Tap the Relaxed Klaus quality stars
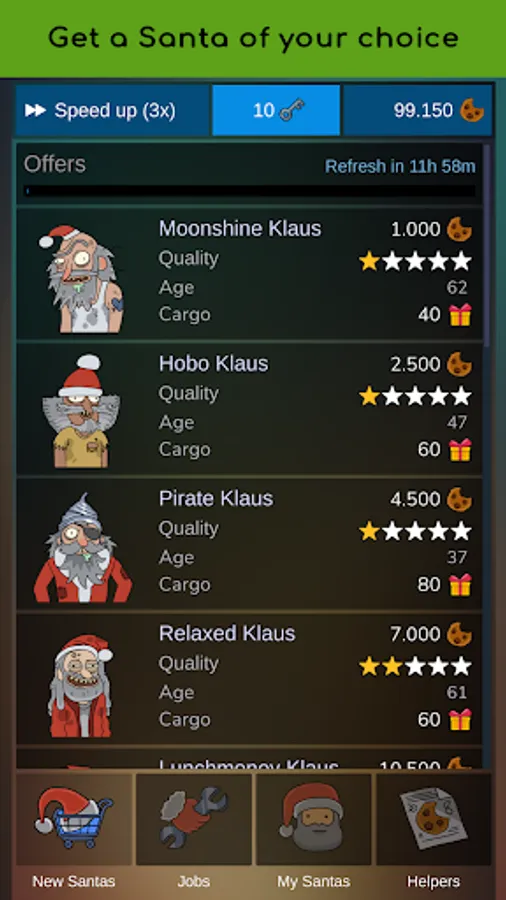The height and width of the screenshot is (900, 506). (415, 666)
